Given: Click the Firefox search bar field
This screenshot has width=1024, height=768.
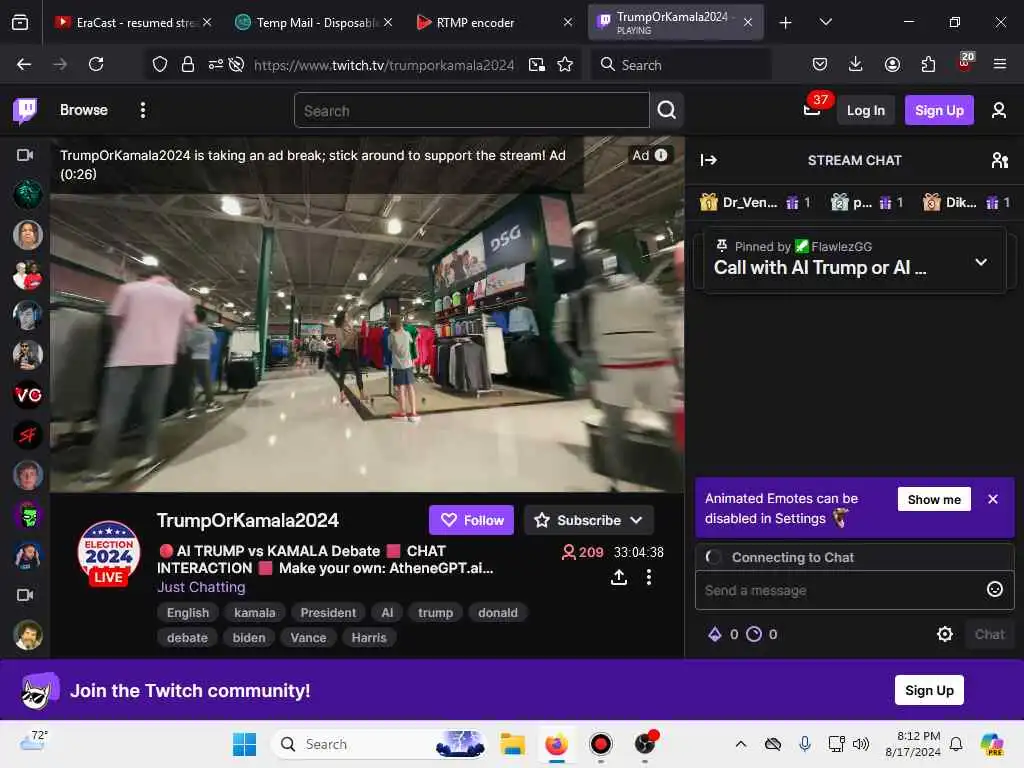Looking at the screenshot, I should pos(681,64).
